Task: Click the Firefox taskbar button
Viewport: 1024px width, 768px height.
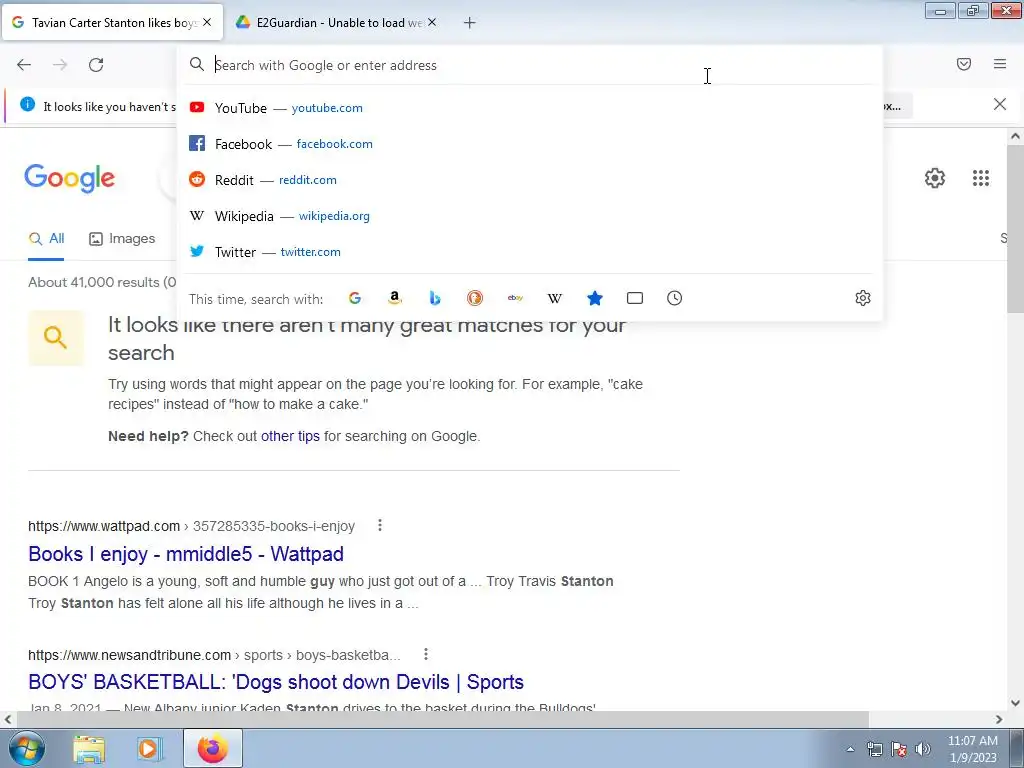Action: tap(213, 748)
